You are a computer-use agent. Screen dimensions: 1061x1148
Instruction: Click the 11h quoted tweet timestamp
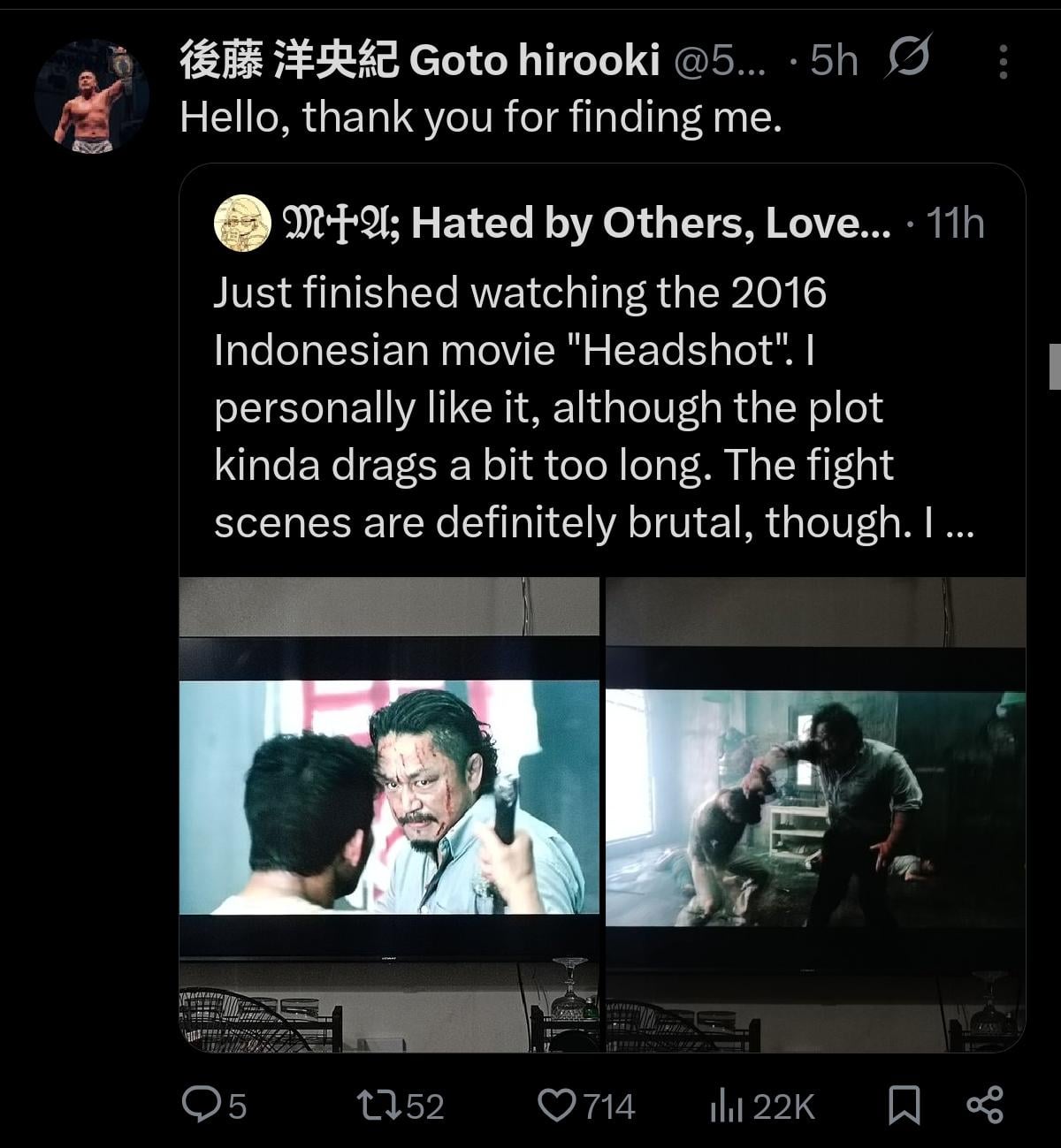pos(955,224)
